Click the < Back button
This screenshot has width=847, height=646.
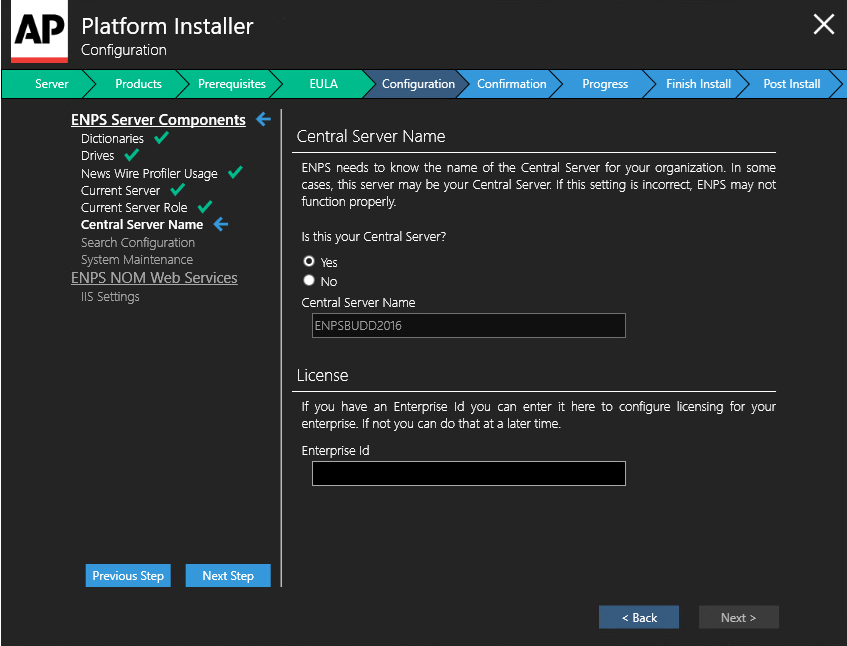click(x=639, y=617)
